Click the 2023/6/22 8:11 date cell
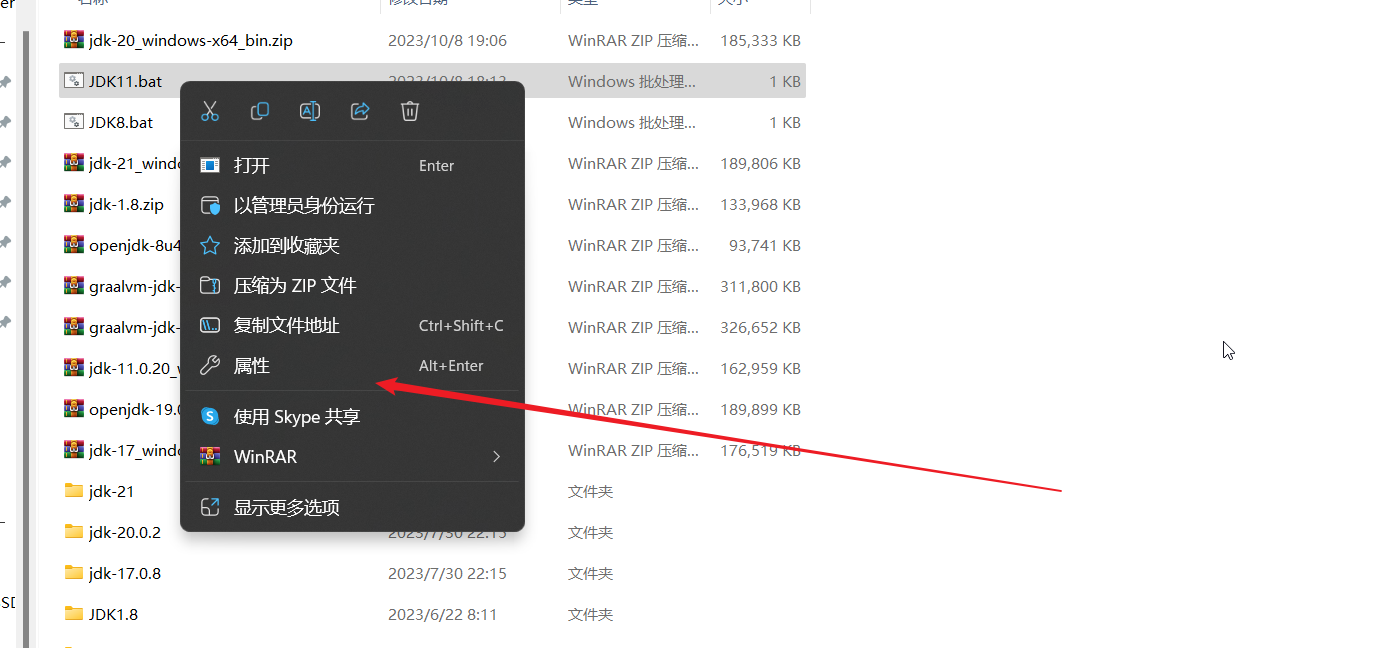Screen dimensions: 1377x648 click(442, 614)
